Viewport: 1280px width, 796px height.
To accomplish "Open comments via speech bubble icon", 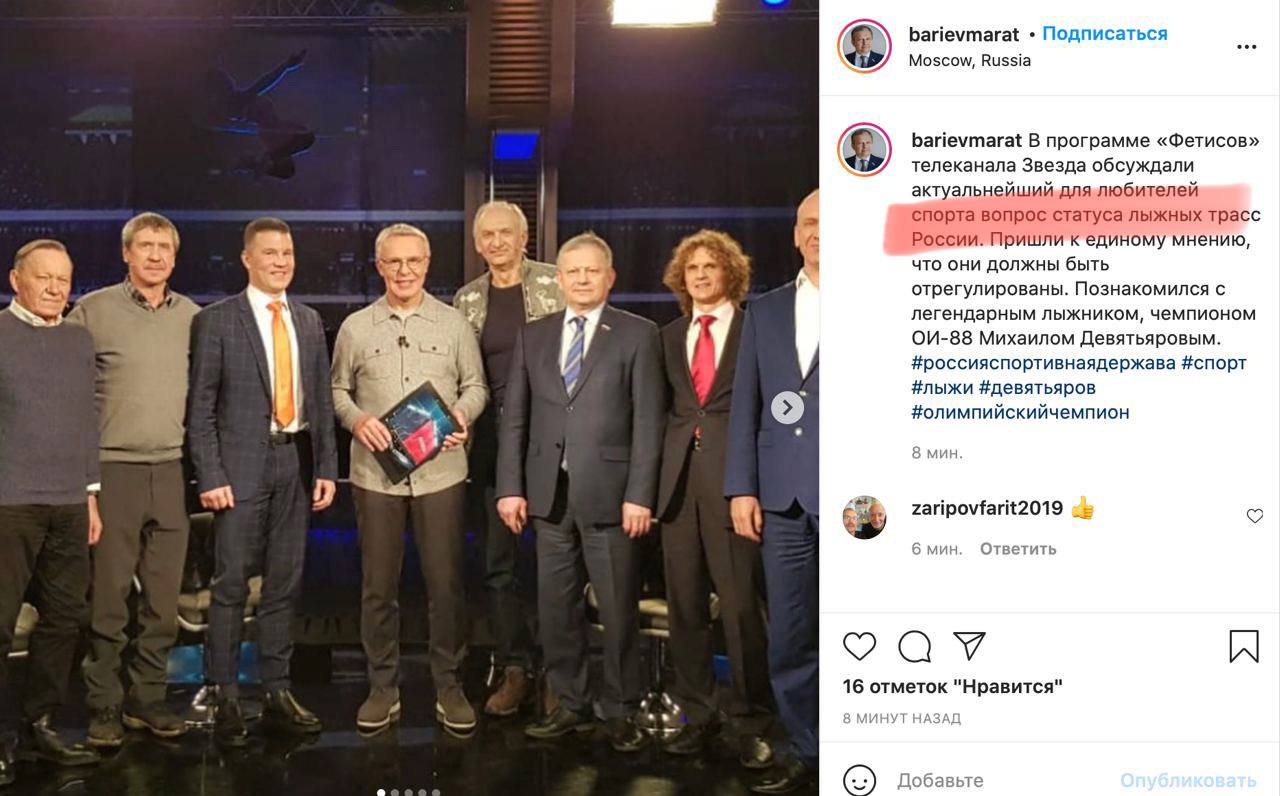I will click(914, 647).
